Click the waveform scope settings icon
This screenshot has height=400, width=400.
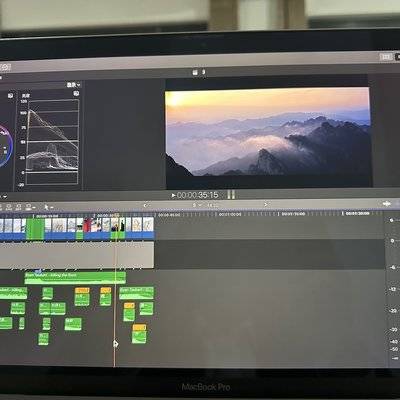[76, 94]
